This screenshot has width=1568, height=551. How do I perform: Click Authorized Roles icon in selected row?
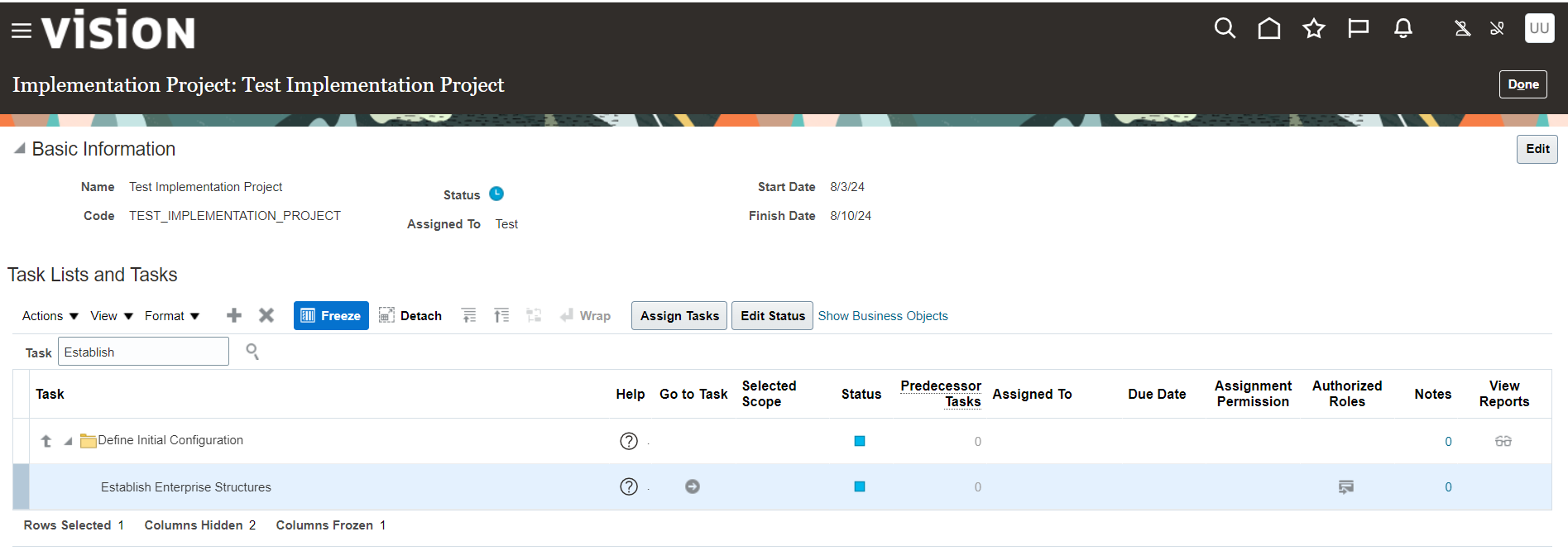point(1346,486)
